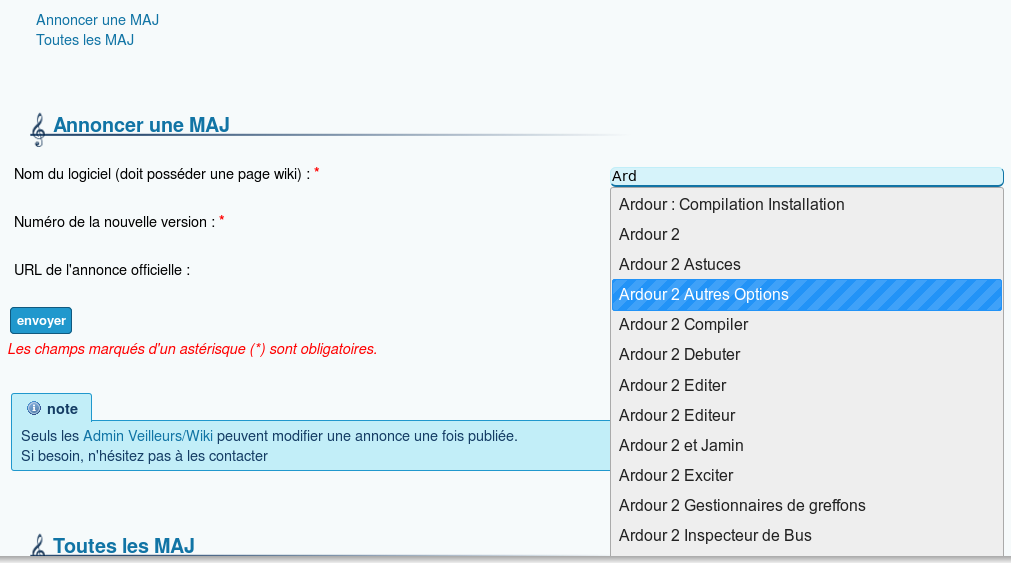Image resolution: width=1011 pixels, height=563 pixels.
Task: Choose 'Ardour 2 Gestionnaires de greffons'
Action: pos(807,506)
